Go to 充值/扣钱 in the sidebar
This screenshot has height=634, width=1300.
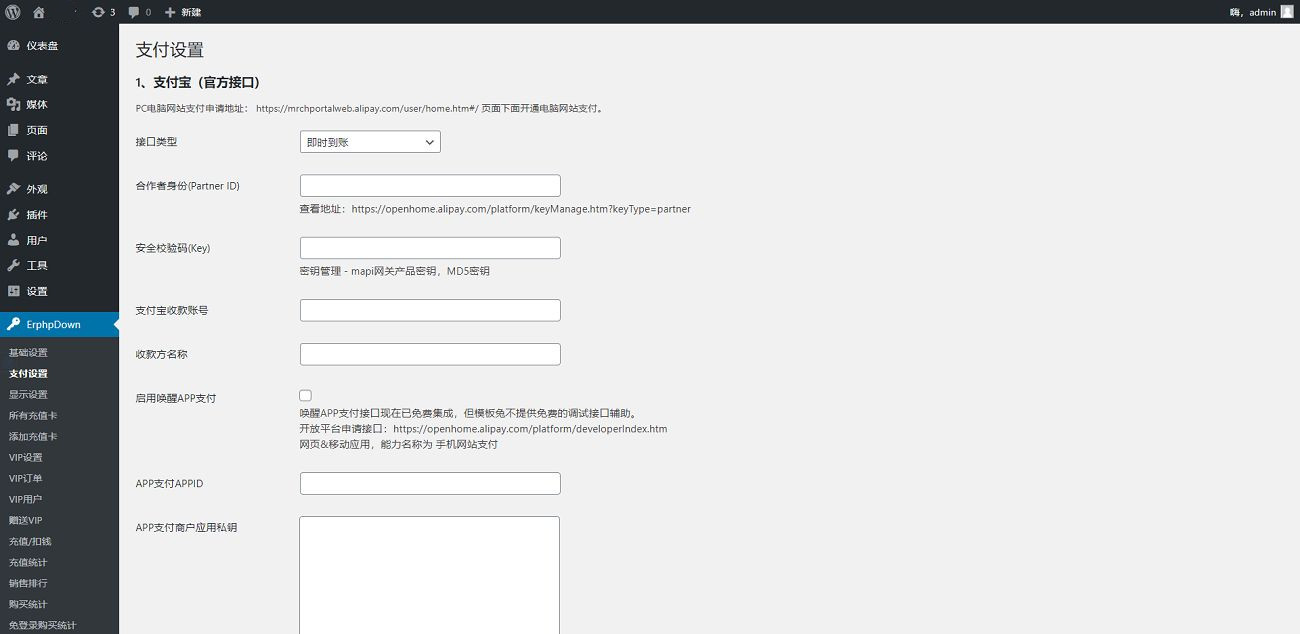[28, 542]
